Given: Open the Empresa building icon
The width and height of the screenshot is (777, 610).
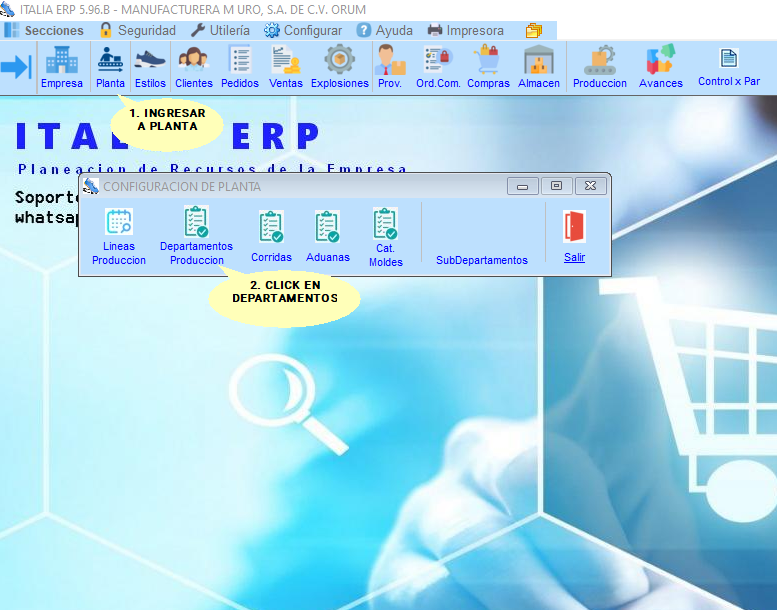Looking at the screenshot, I should point(61,59).
